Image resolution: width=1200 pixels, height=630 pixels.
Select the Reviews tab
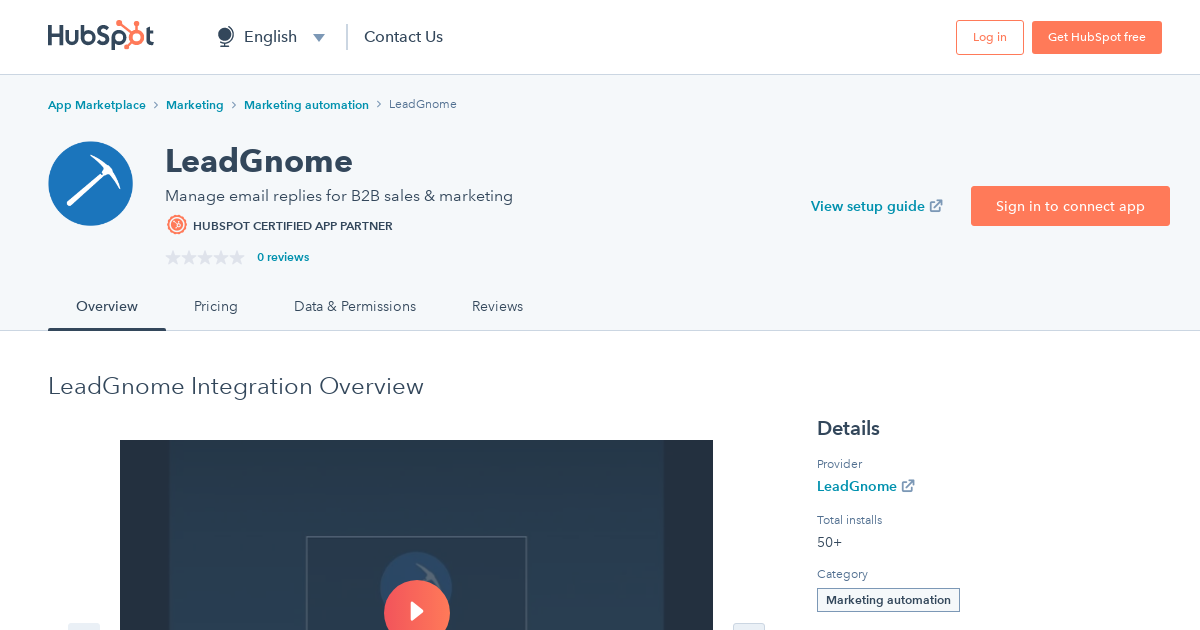coord(497,306)
